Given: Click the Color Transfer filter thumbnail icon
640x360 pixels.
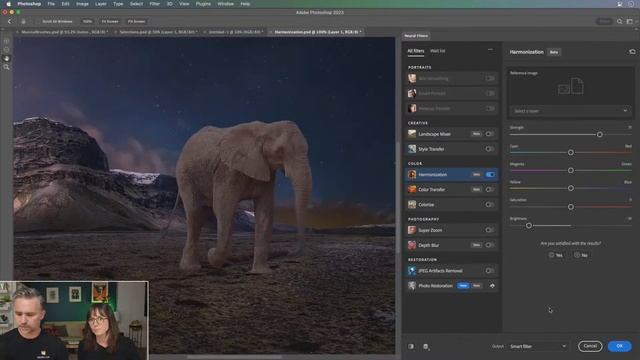Looking at the screenshot, I should [x=412, y=189].
